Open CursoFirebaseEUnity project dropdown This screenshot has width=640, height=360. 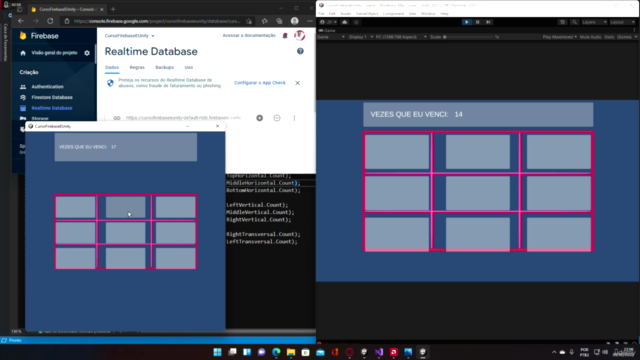(x=129, y=36)
